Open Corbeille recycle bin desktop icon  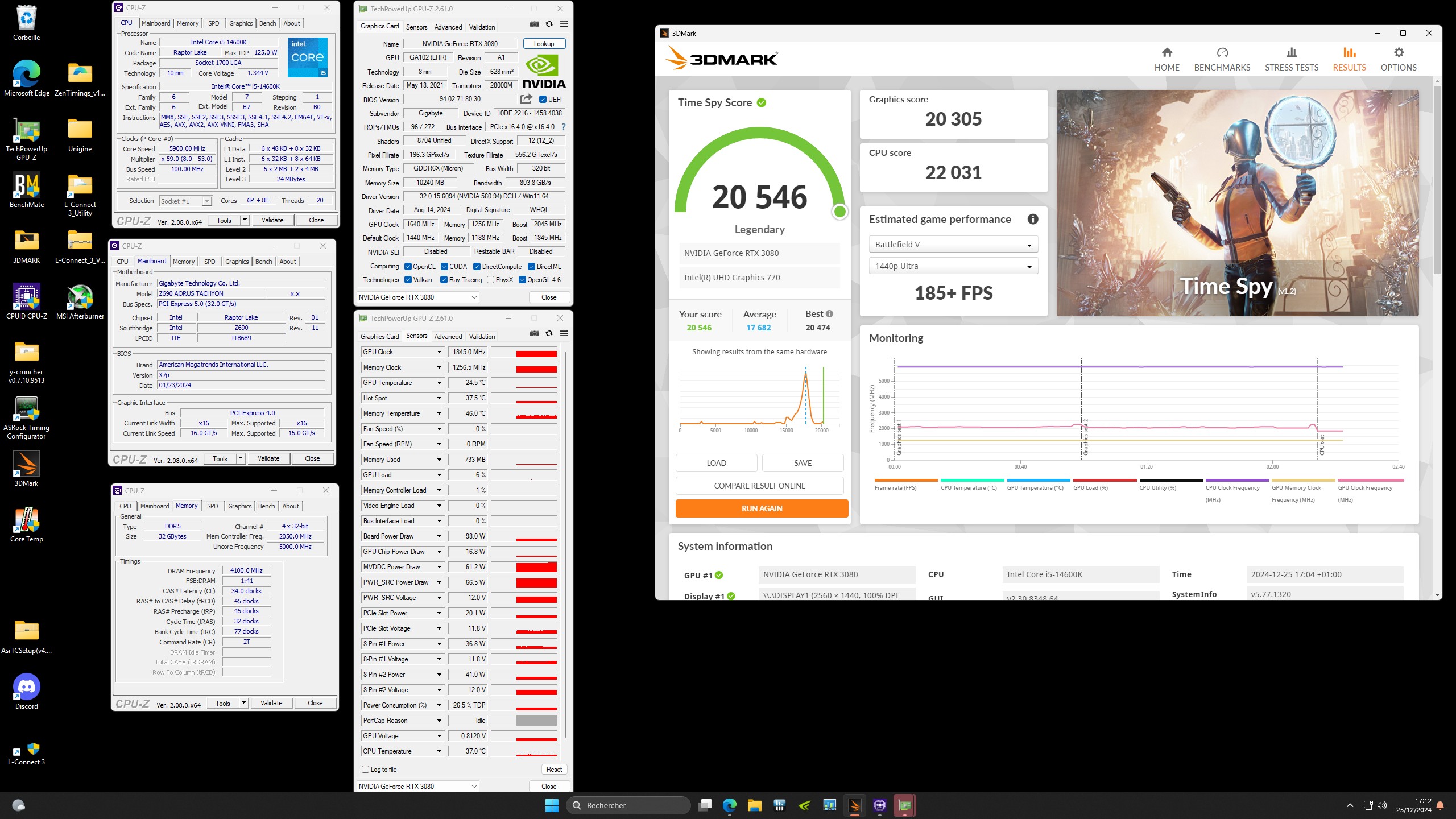(x=26, y=23)
